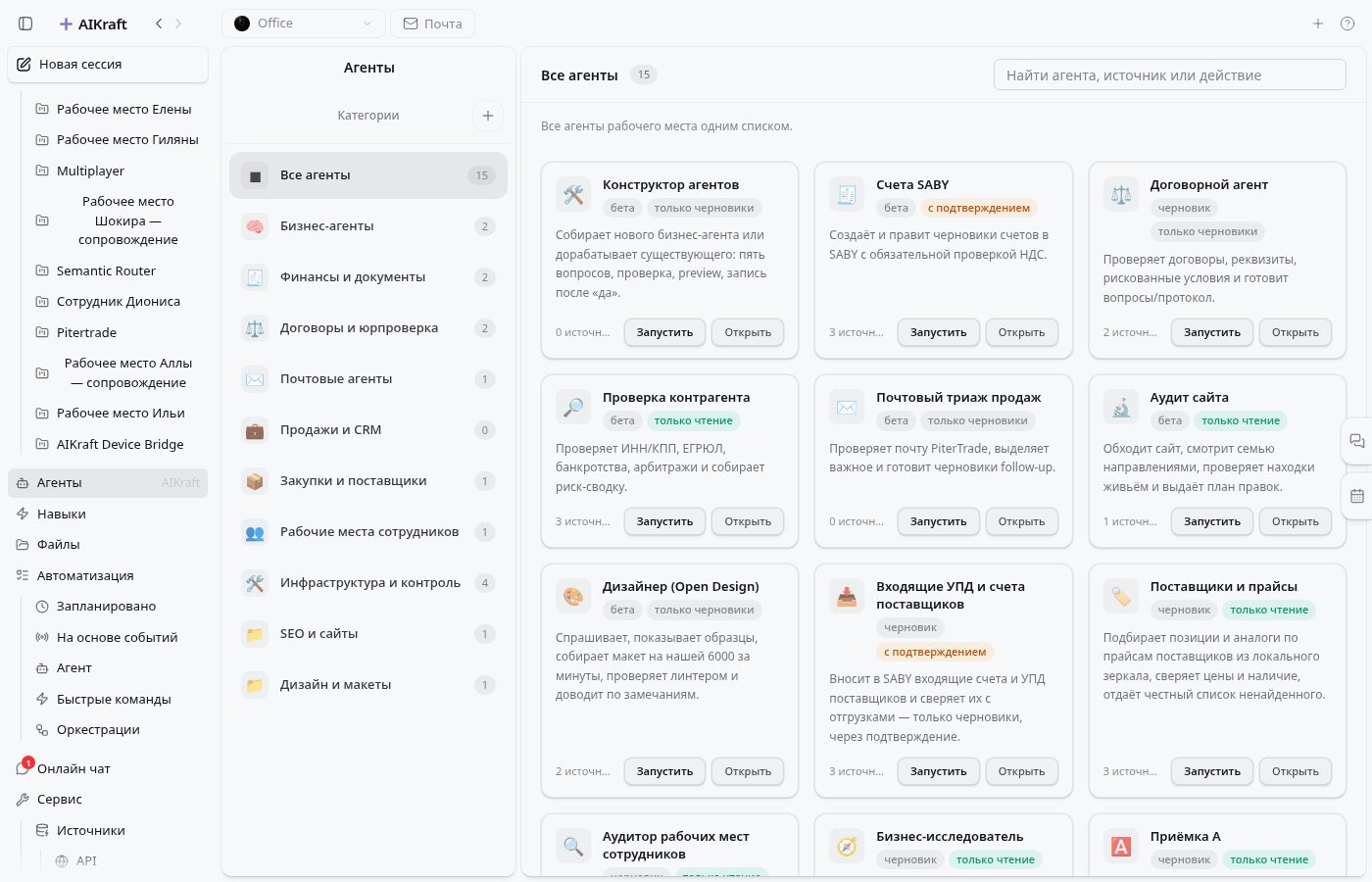Open the help question-mark icon
Screen dimensions: 1372x882
(1347, 24)
